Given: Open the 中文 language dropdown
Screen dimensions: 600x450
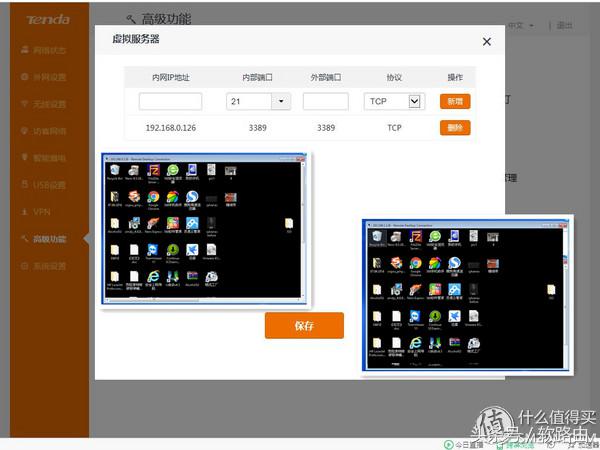Looking at the screenshot, I should tap(520, 26).
